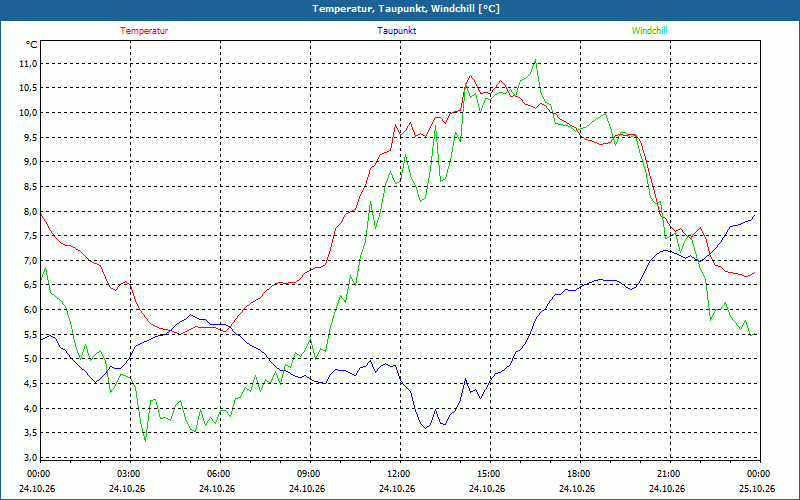800x500 pixels.
Task: Click the 5,0 y-axis value
Action: point(30,359)
